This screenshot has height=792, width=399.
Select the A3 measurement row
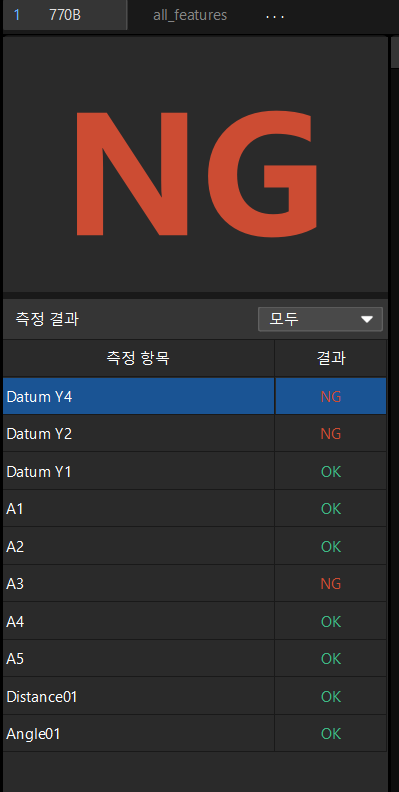194,584
